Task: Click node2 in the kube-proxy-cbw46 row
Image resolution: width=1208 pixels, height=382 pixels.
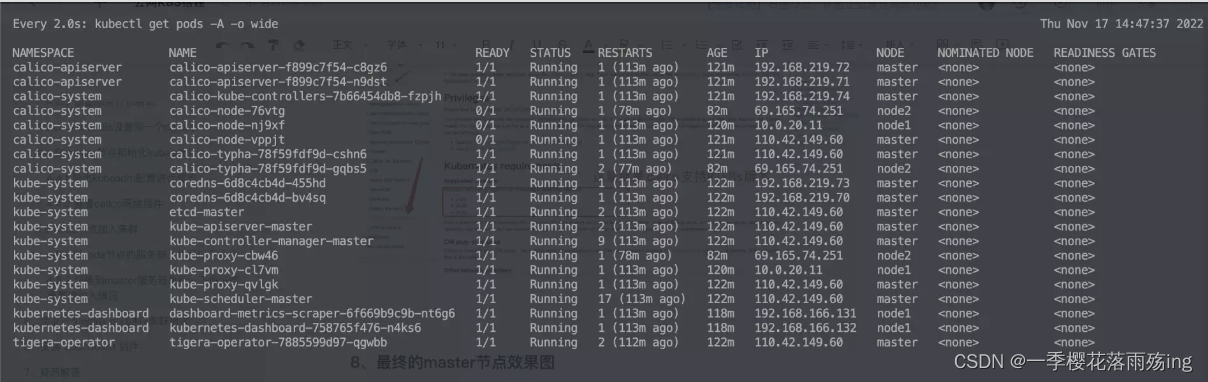Action: point(893,255)
